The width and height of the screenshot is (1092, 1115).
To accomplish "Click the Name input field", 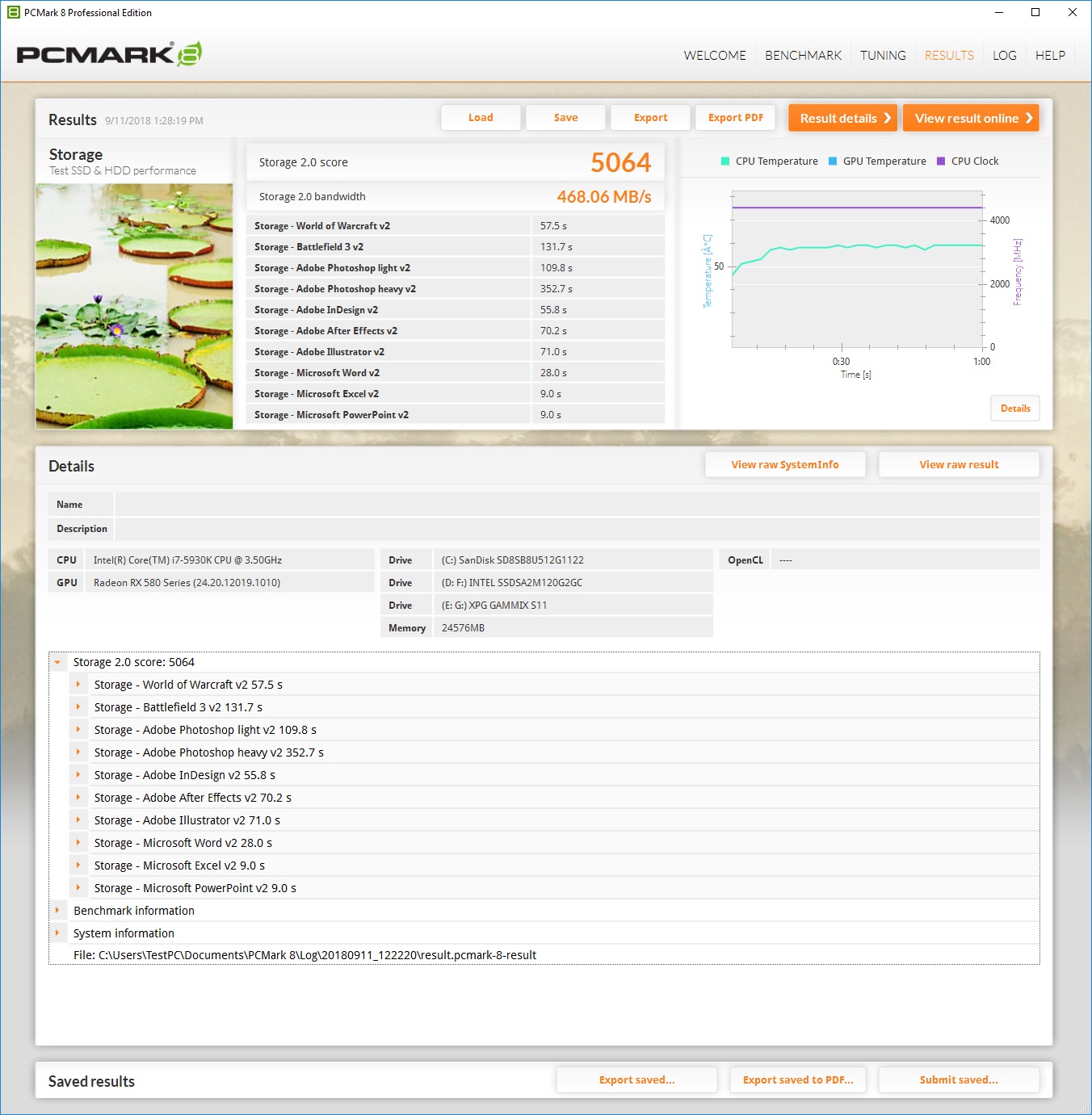I will 577,505.
